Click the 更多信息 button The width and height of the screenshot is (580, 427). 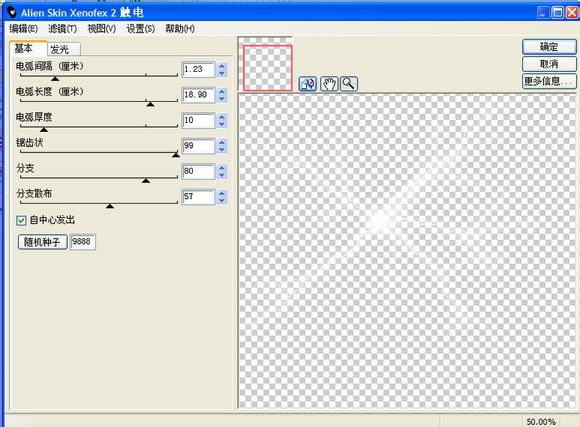(x=549, y=81)
